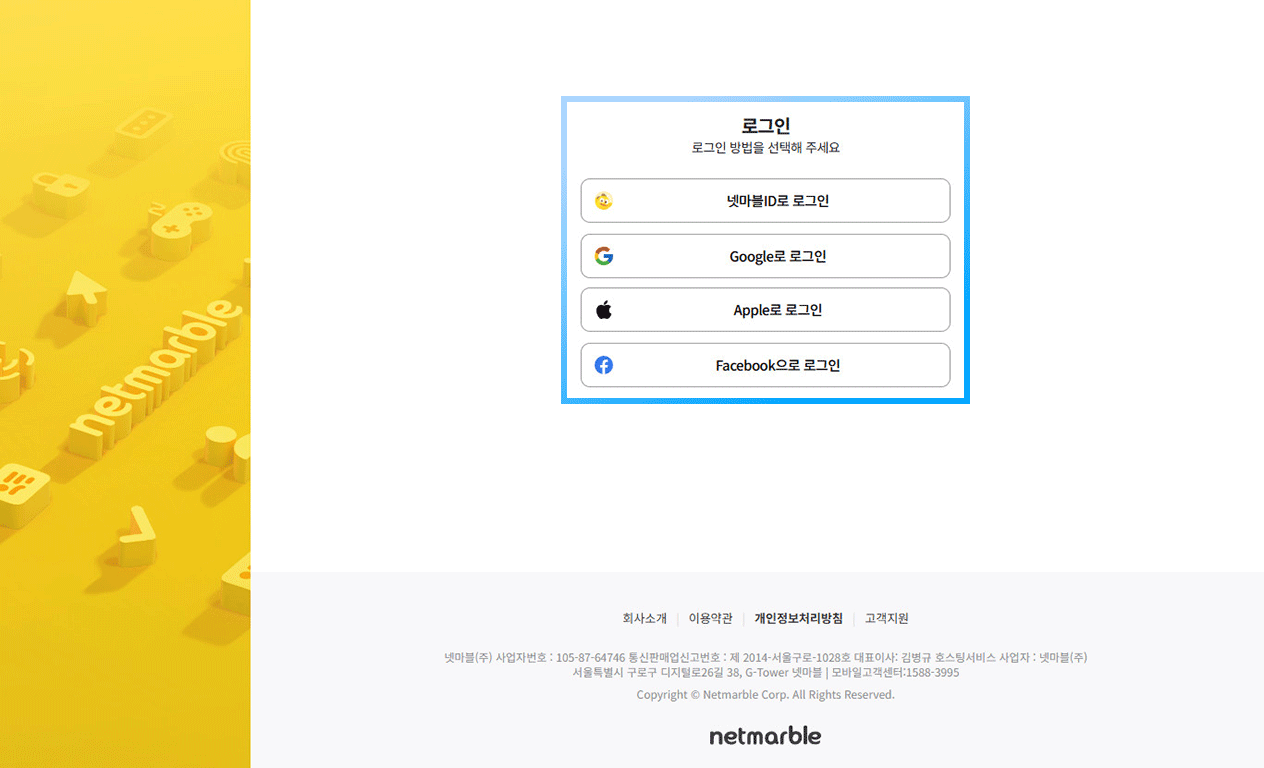Click the netmarble logo in the footer
Screen dimensions: 1264x768
pyautogui.click(x=765, y=736)
